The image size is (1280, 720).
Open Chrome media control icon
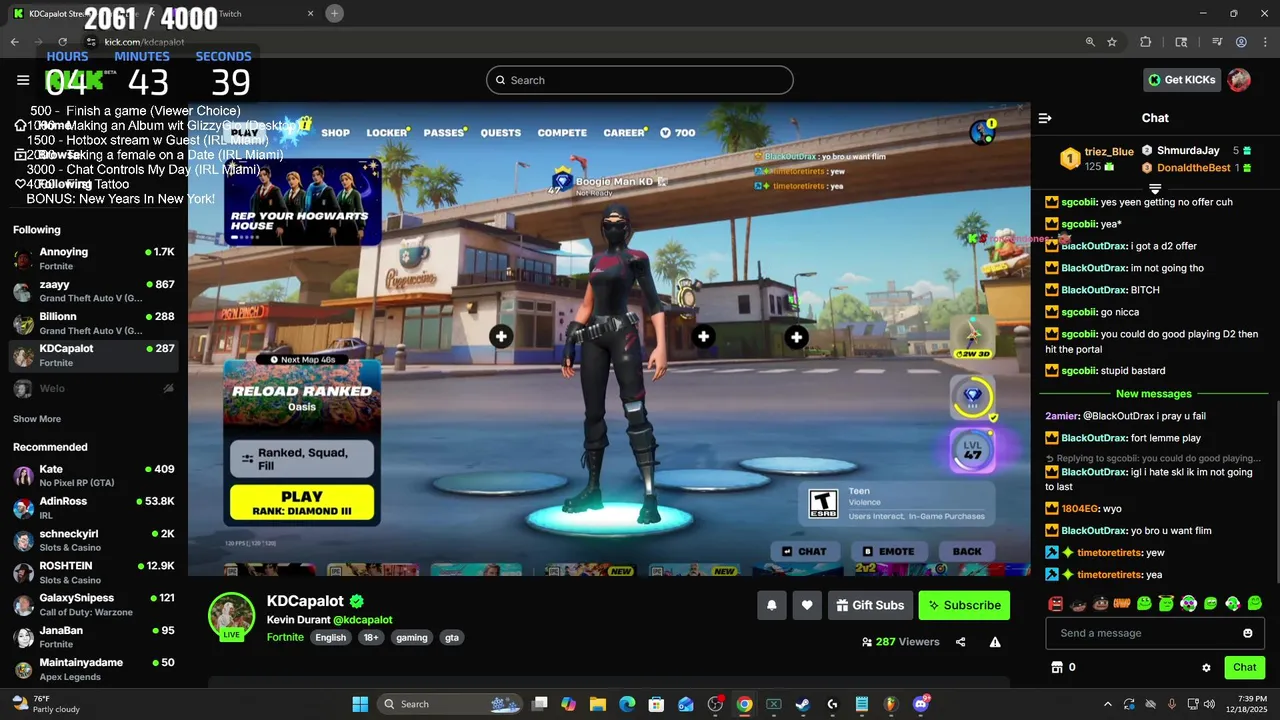[x=1217, y=42]
